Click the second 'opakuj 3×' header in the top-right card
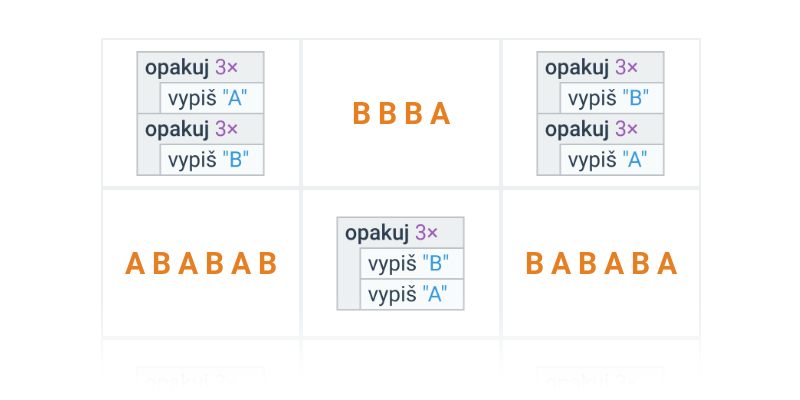Image resolution: width=800 pixels, height=400 pixels. point(601,129)
